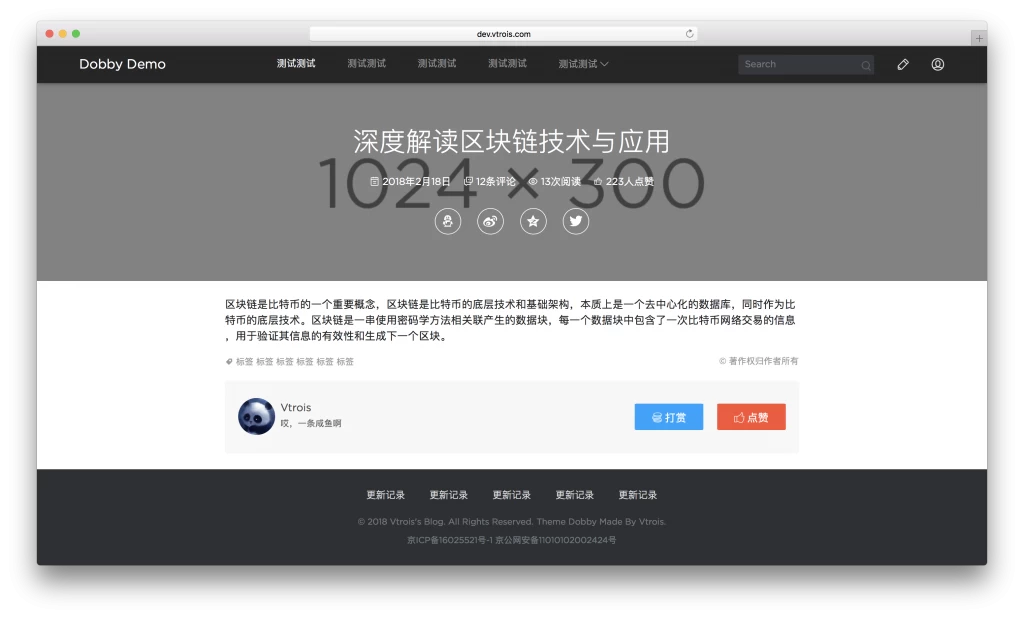
Task: Open the first 测试测试 navigation menu item
Action: (296, 64)
